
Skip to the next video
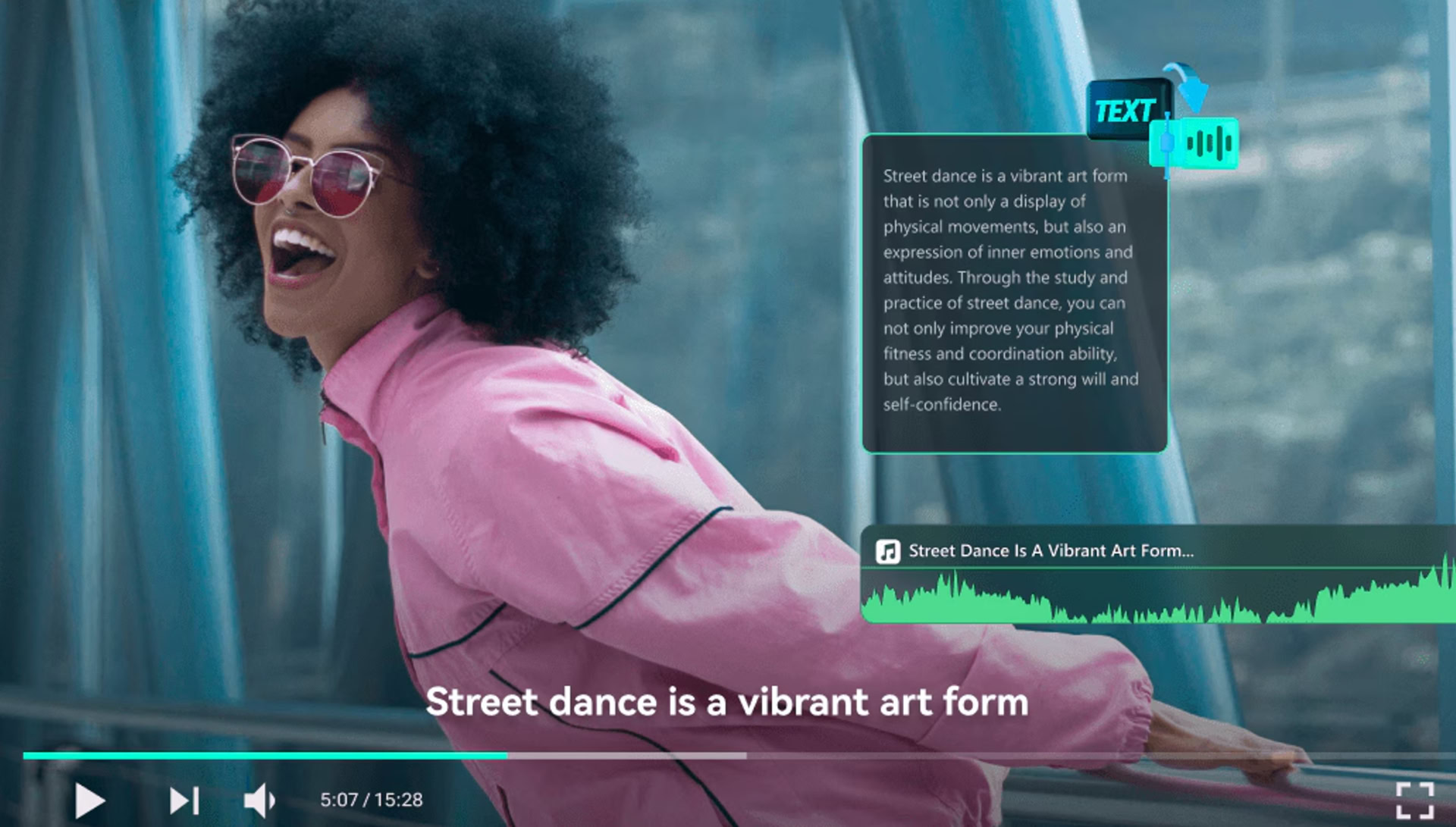click(184, 800)
